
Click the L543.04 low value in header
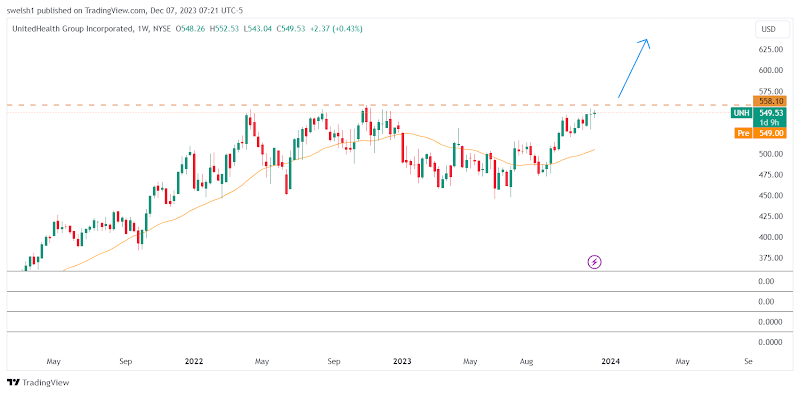click(x=258, y=29)
